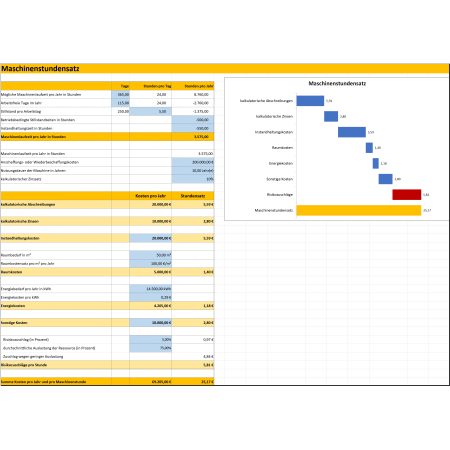Select the Energiekosten pro kWh value cell
This screenshot has height=450, width=450.
(151, 297)
